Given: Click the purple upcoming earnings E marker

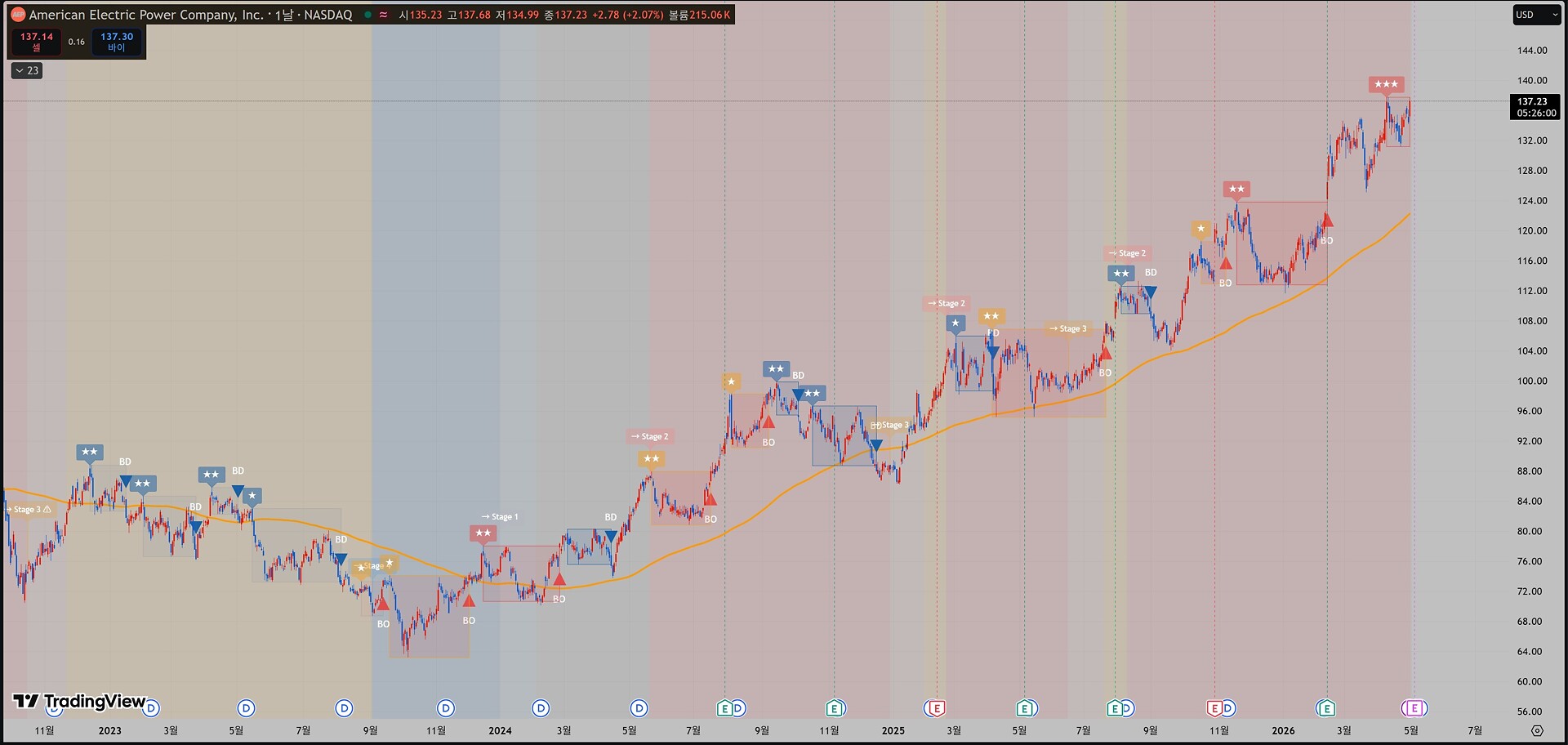Looking at the screenshot, I should tap(1414, 708).
